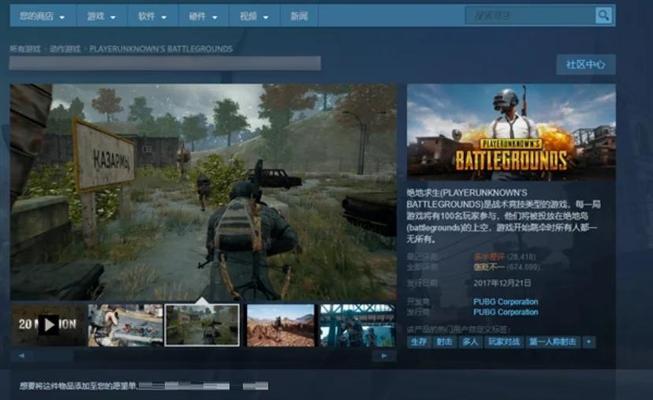Viewport: 653px width, 400px height.
Task: Expand the 软件 dropdown menu
Action: pyautogui.click(x=152, y=16)
